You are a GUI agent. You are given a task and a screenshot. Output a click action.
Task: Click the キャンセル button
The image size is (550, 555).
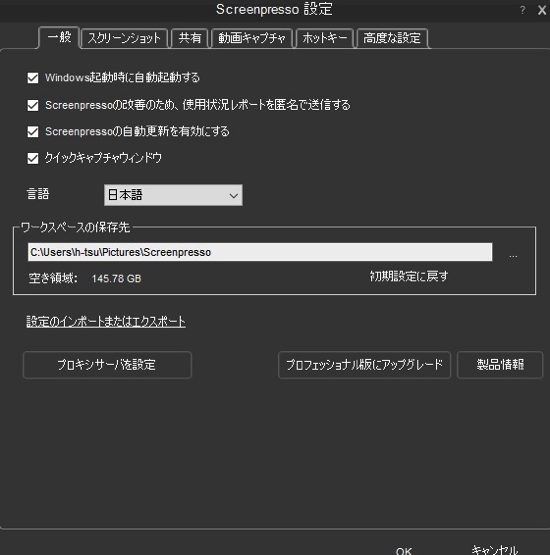tap(495, 550)
